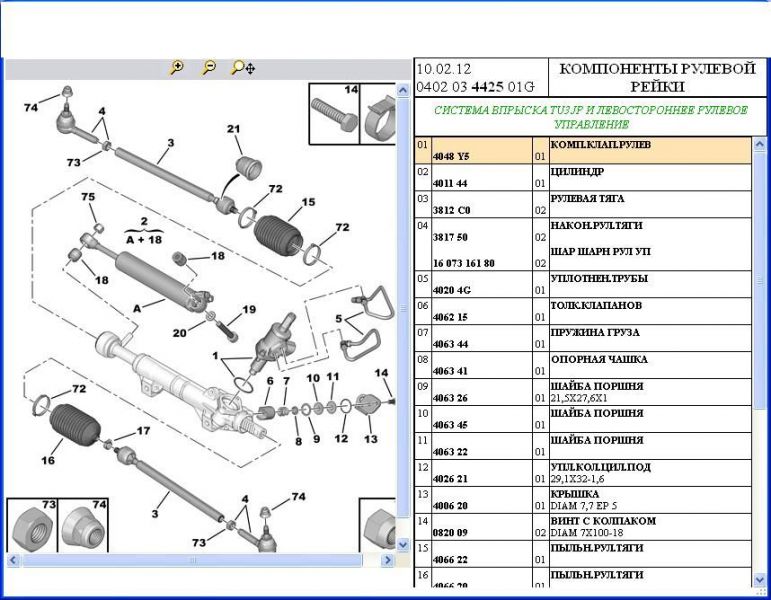Click the zoom in magnifier icon

click(x=177, y=68)
